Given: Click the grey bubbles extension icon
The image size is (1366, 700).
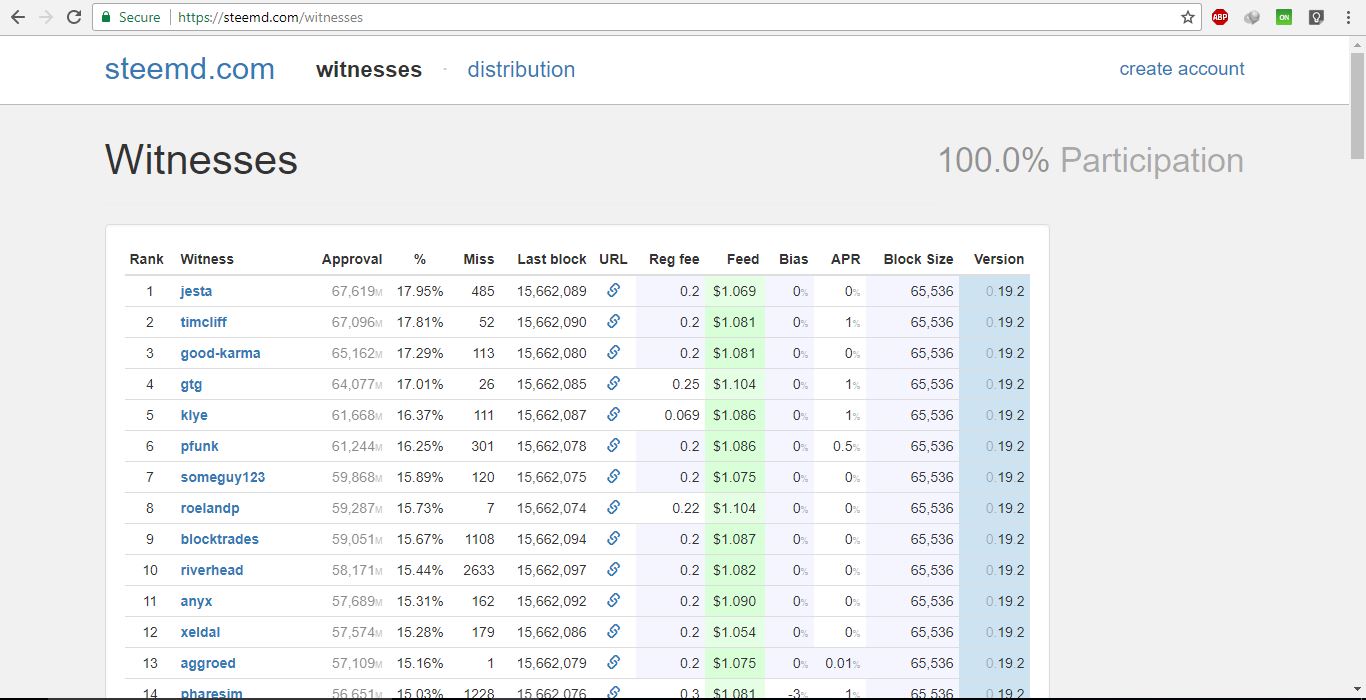Looking at the screenshot, I should tap(1252, 17).
